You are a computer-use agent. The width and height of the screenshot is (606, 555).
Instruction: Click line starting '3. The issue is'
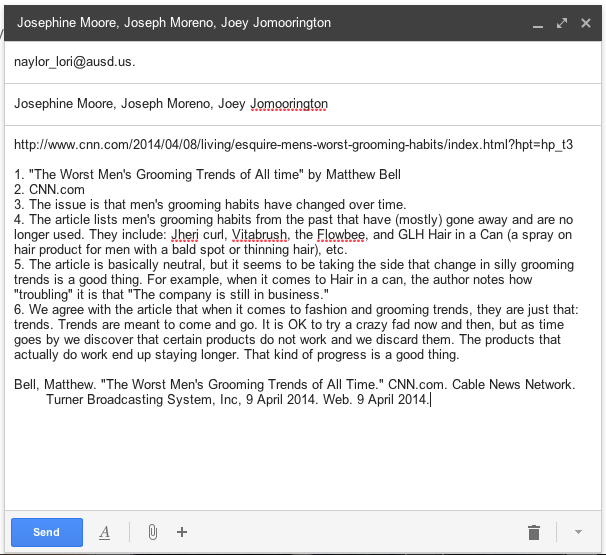[x=210, y=204]
